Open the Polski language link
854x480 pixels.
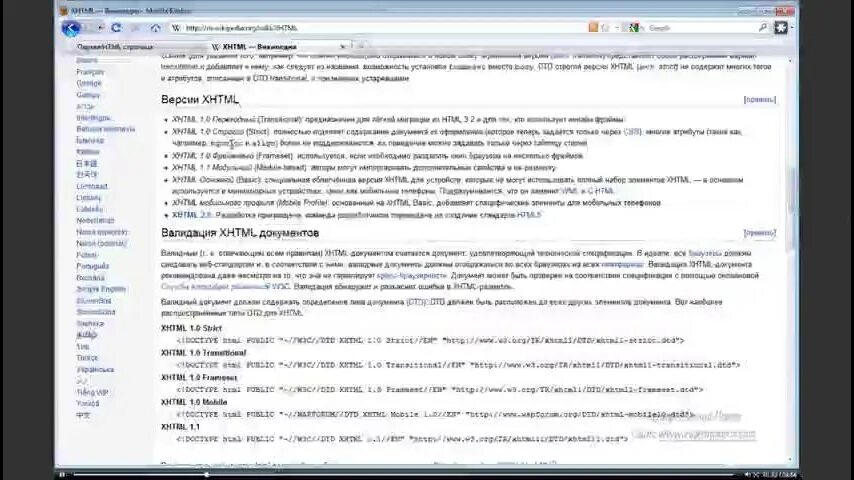87,255
